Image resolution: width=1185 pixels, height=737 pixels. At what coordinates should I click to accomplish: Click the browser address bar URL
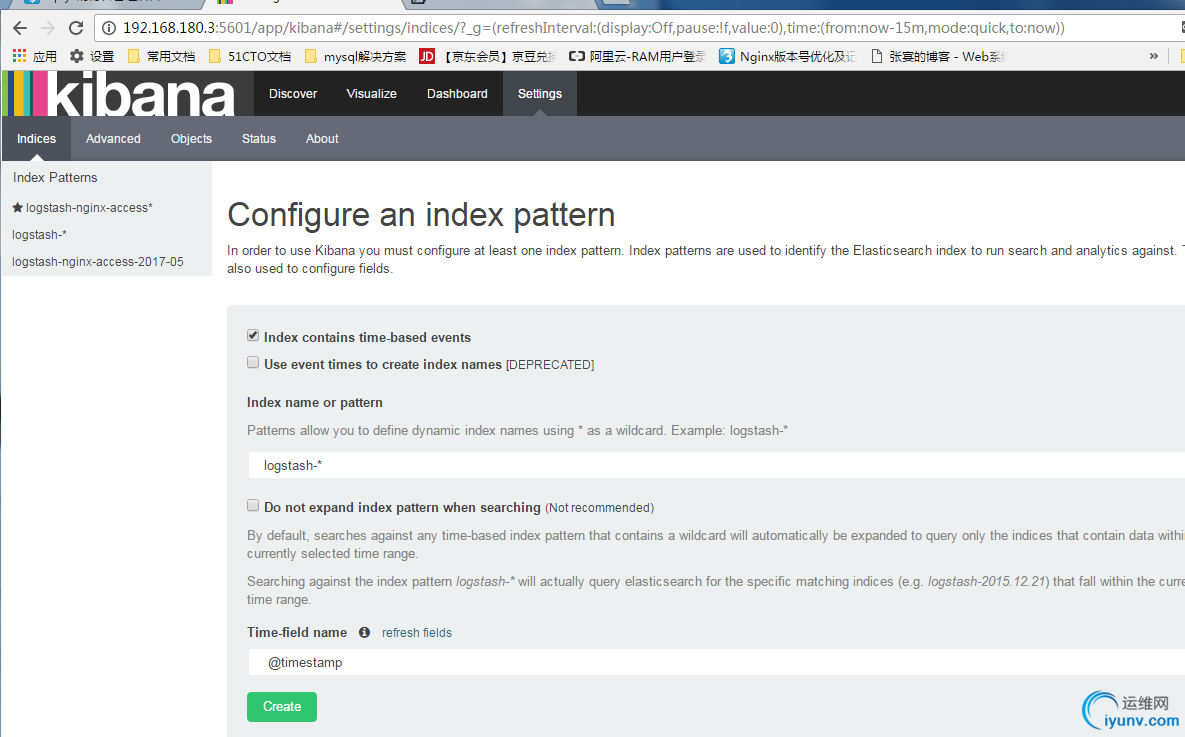[593, 28]
